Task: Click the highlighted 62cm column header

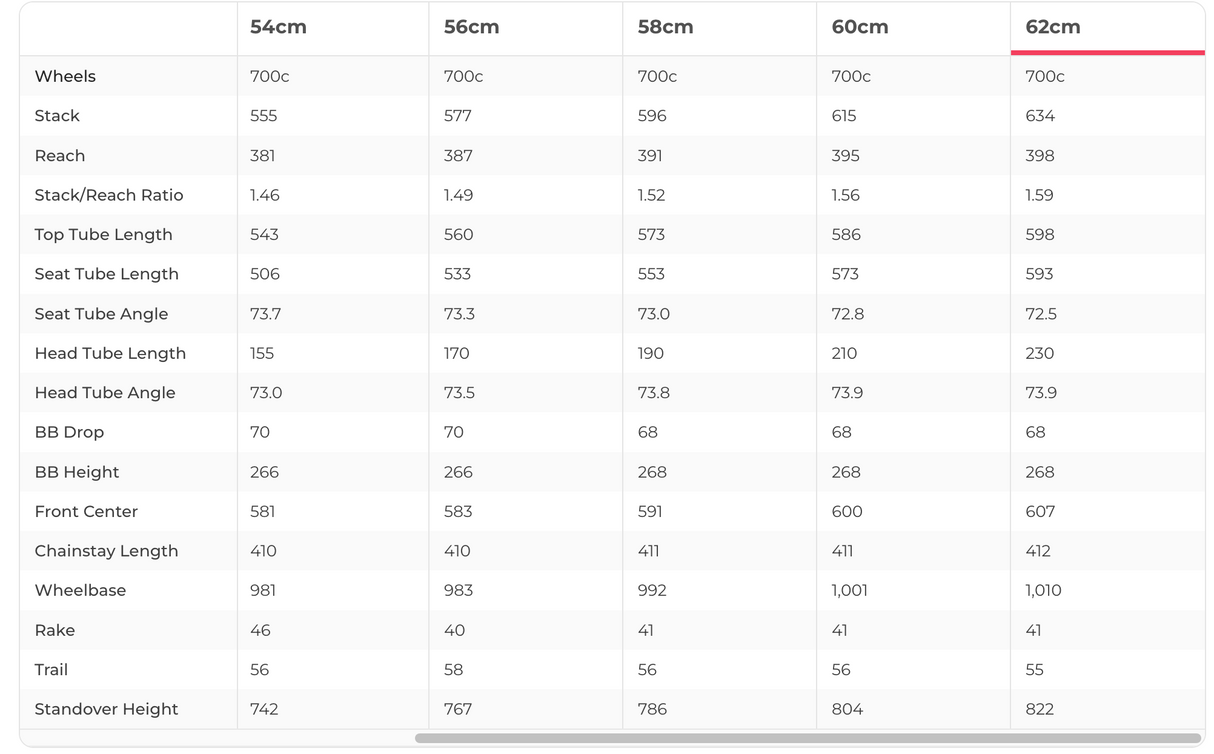Action: pos(1052,28)
